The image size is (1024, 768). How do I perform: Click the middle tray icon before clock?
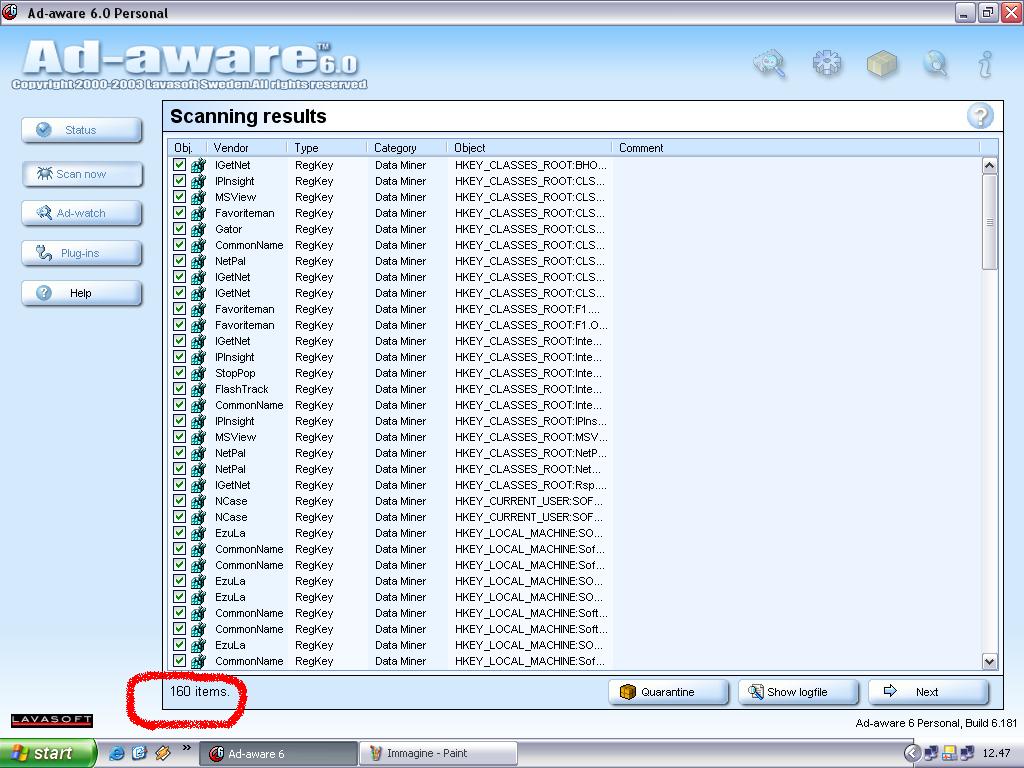point(949,753)
